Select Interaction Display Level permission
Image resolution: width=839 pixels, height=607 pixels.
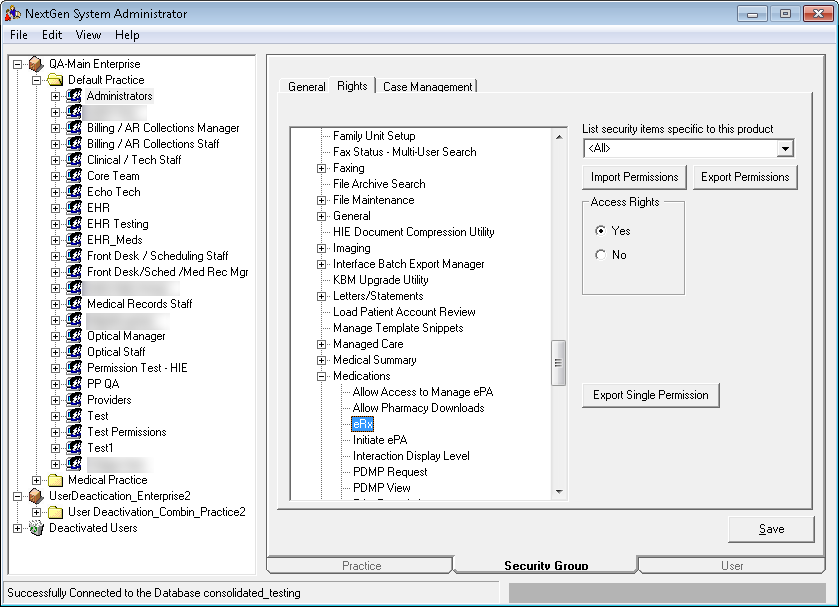coord(411,456)
